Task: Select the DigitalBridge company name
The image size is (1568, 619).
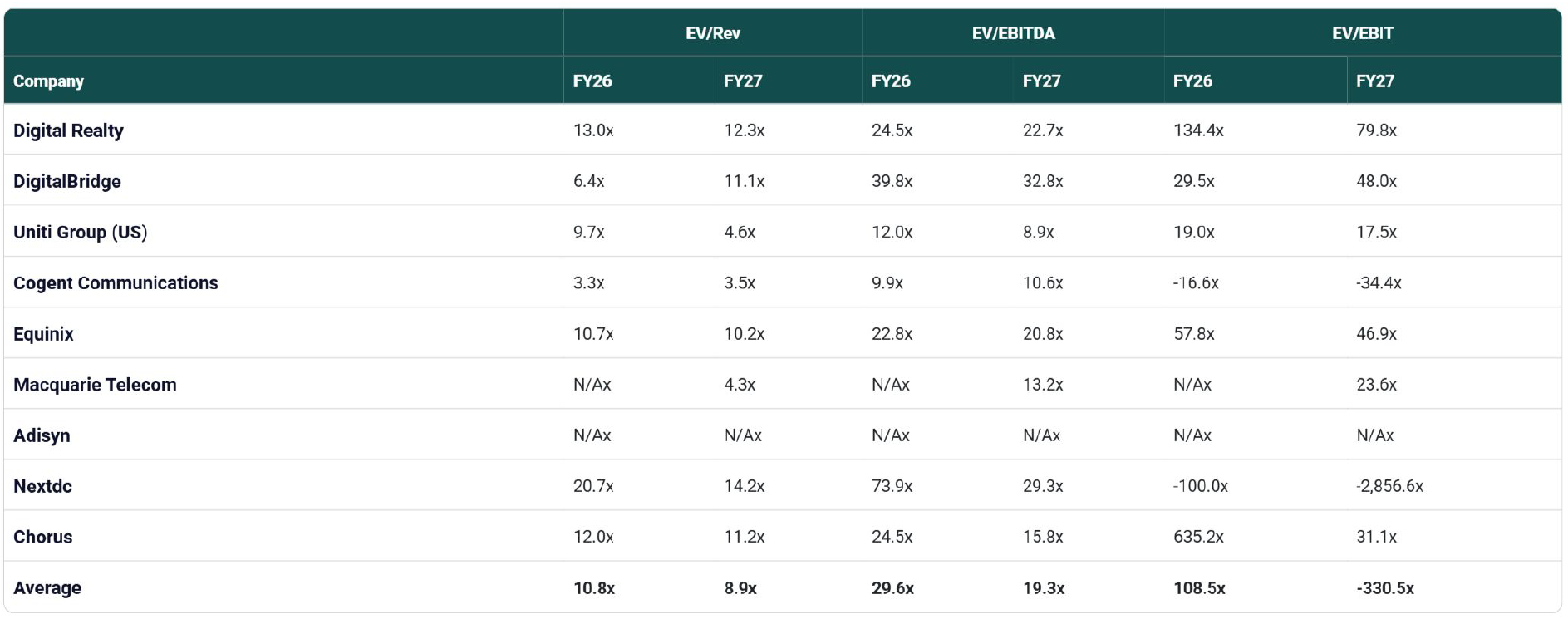Action: point(66,181)
